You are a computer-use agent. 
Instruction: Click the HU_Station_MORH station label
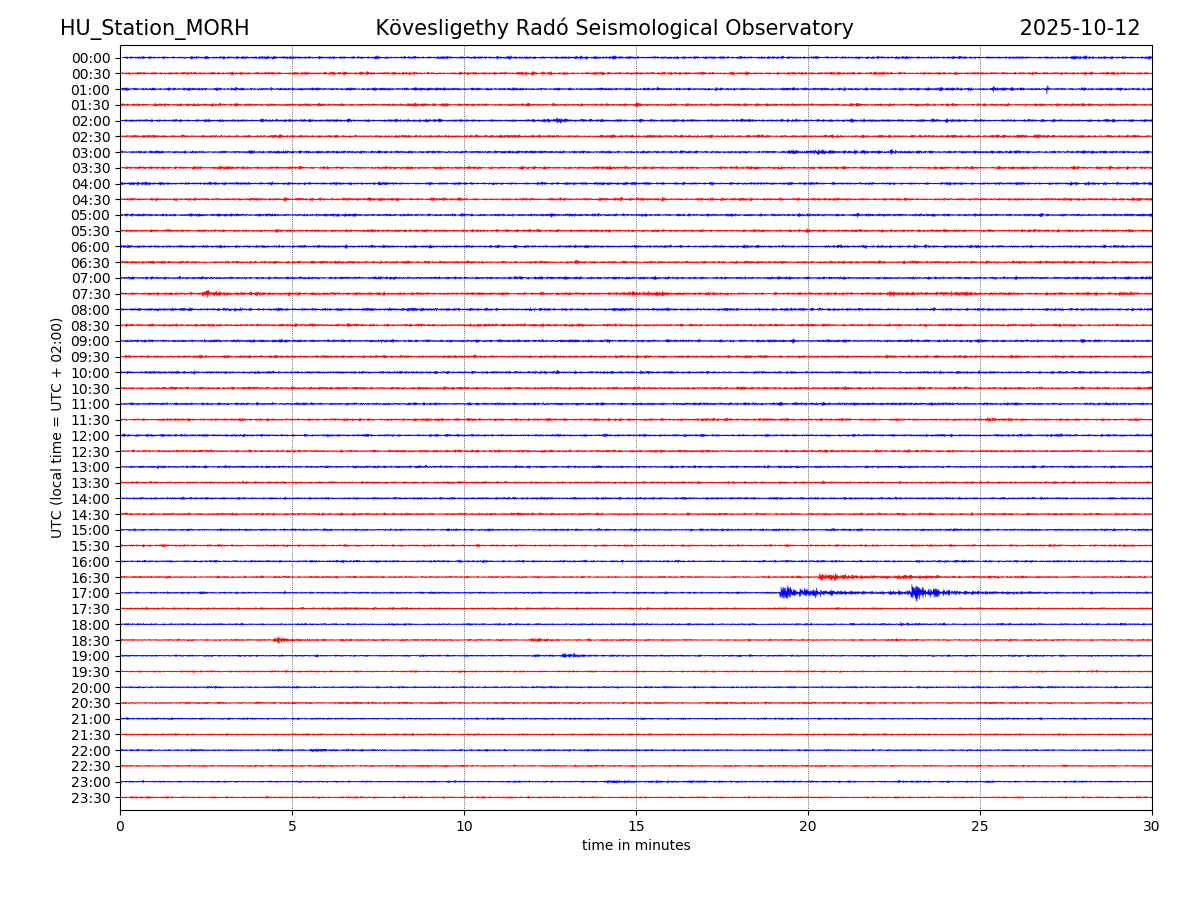tap(154, 29)
